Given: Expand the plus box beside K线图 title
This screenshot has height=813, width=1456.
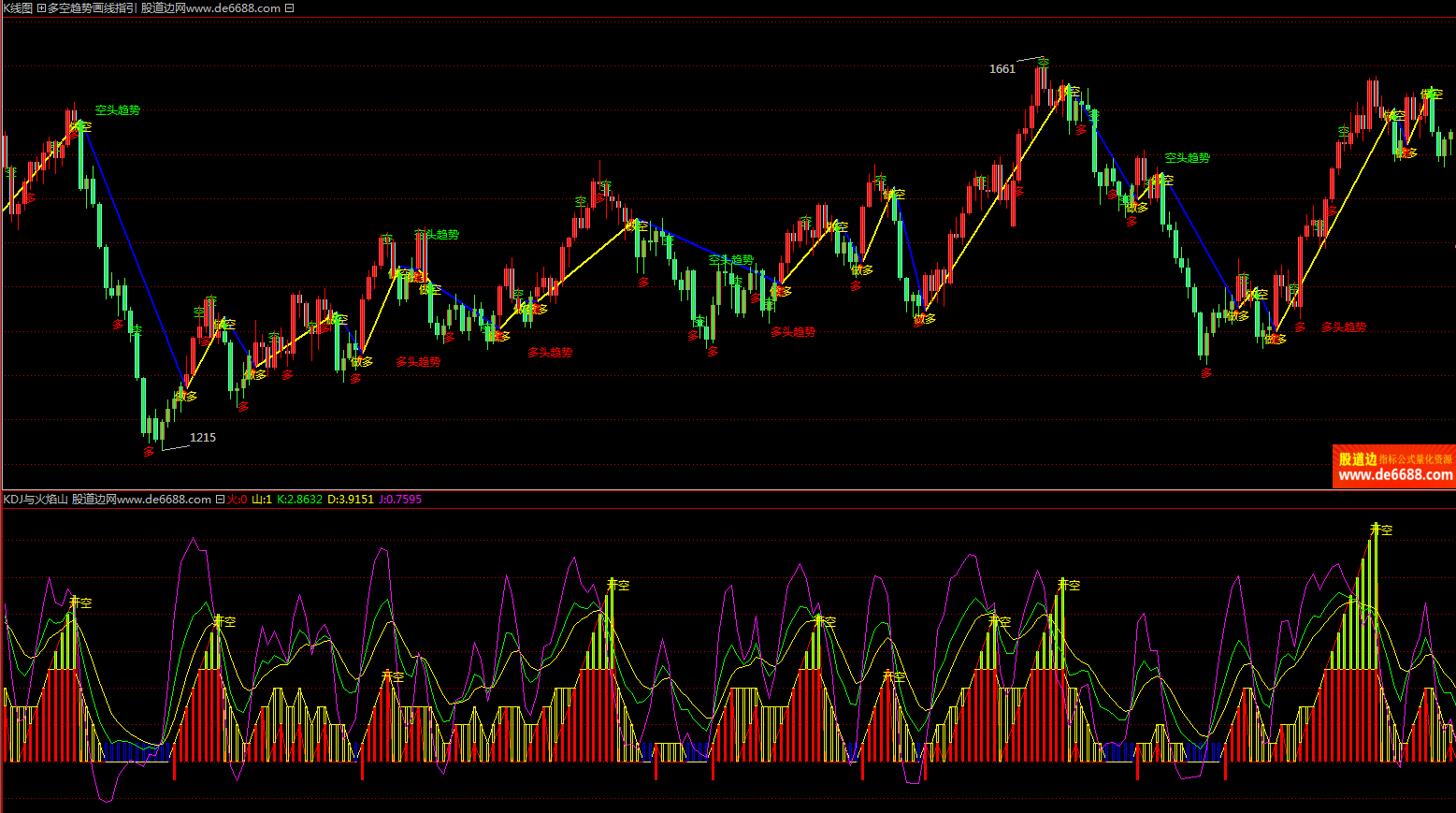Looking at the screenshot, I should tap(41, 8).
